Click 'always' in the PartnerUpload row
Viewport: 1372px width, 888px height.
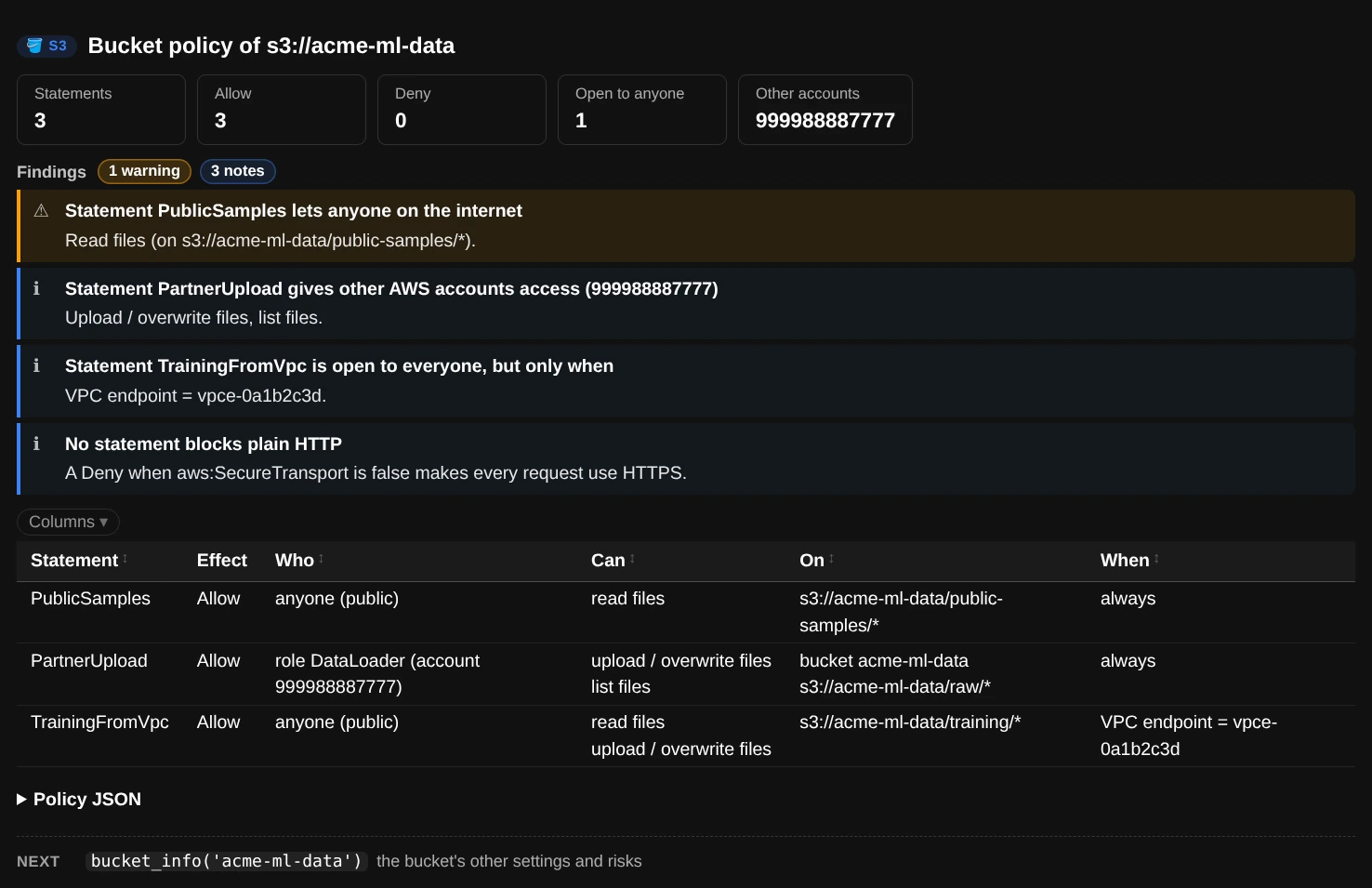coord(1128,661)
